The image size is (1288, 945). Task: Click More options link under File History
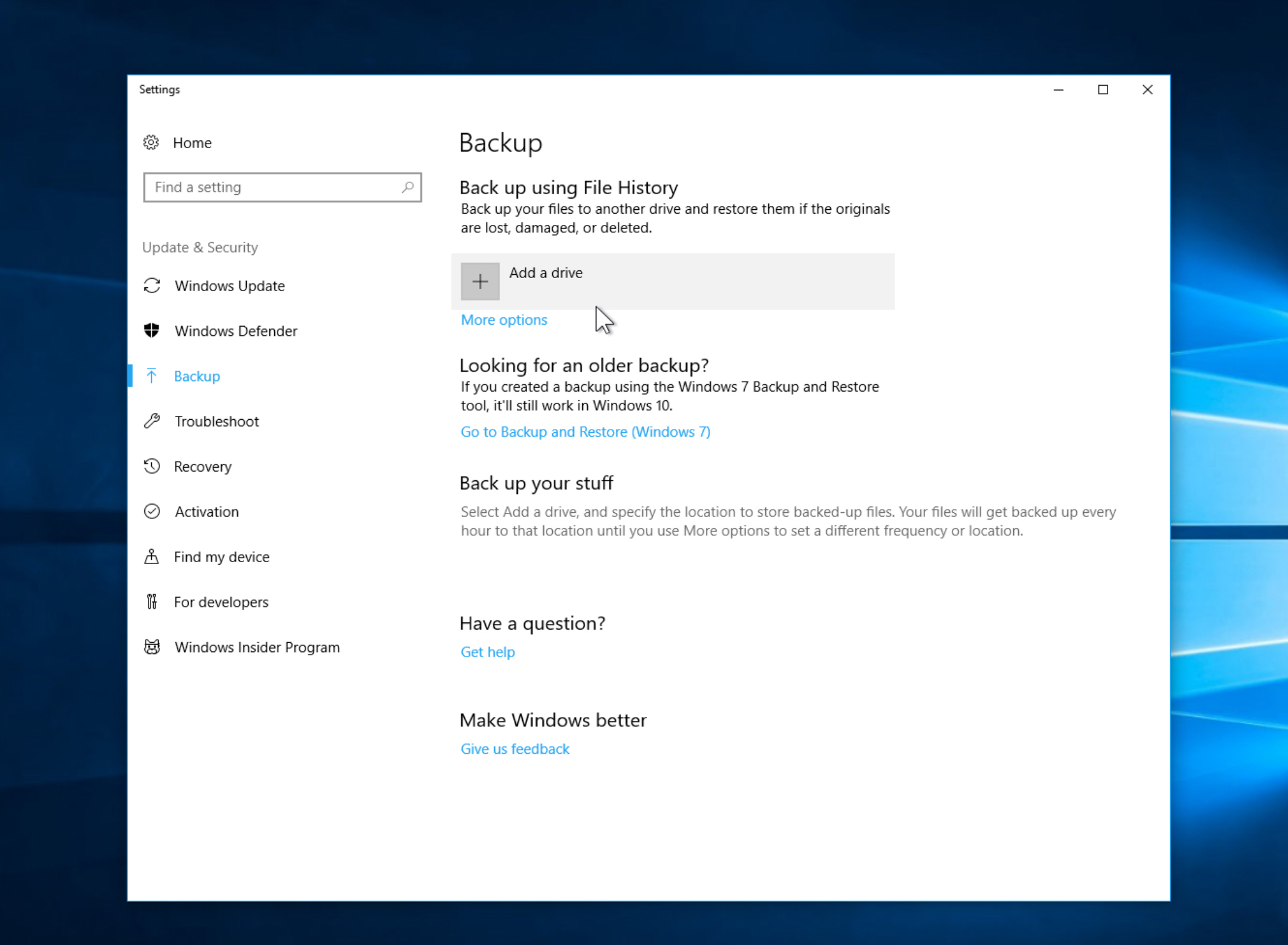coord(504,319)
